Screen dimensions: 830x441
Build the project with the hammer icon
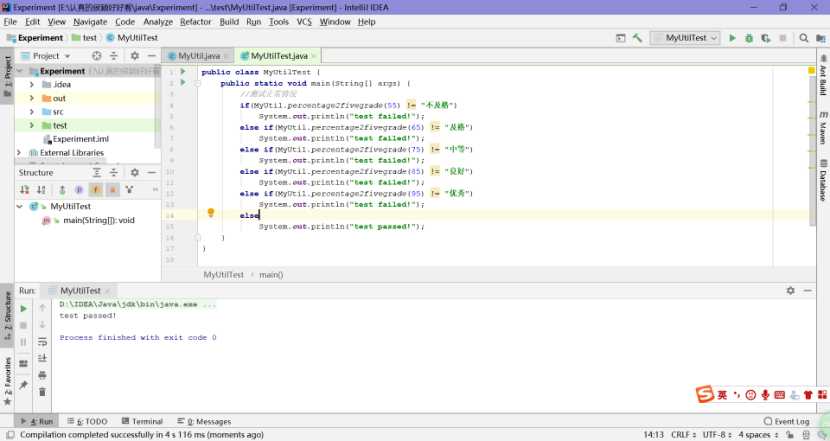pyautogui.click(x=637, y=38)
